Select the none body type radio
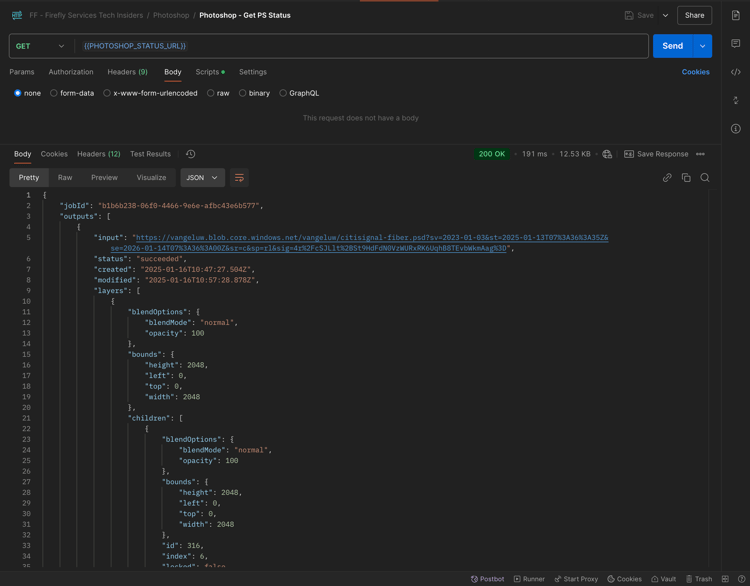The image size is (750, 586). (x=18, y=93)
